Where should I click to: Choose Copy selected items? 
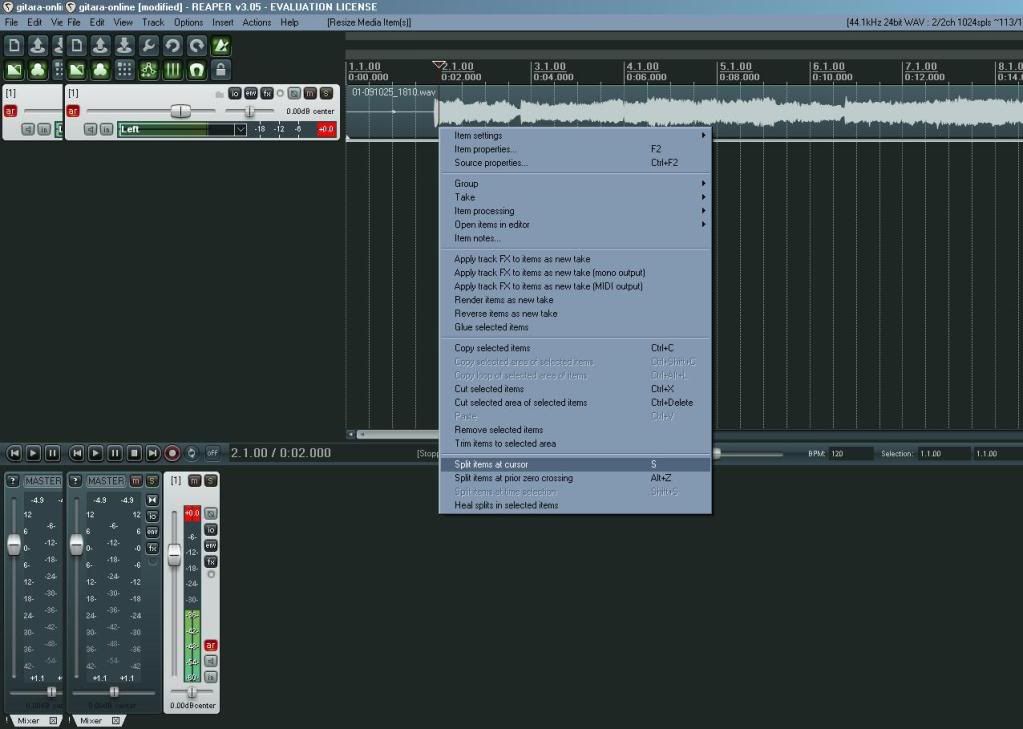575,348
